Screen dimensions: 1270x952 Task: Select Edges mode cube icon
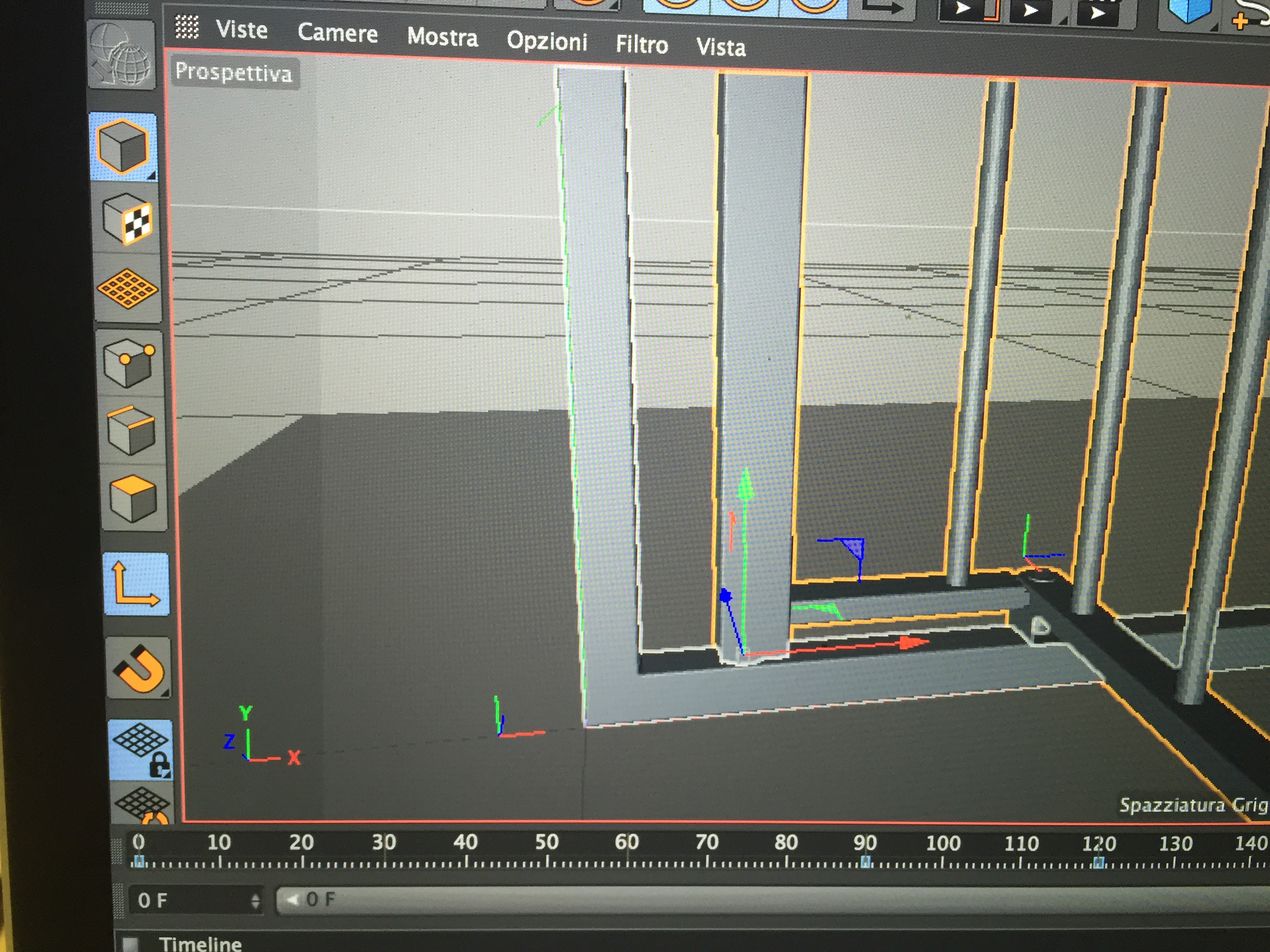[x=132, y=430]
